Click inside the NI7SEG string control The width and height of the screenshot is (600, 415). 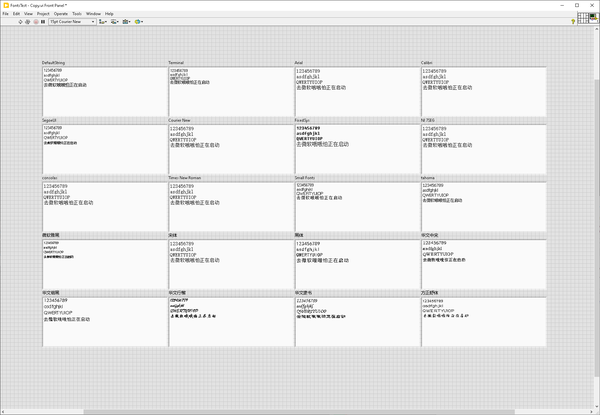tap(483, 149)
